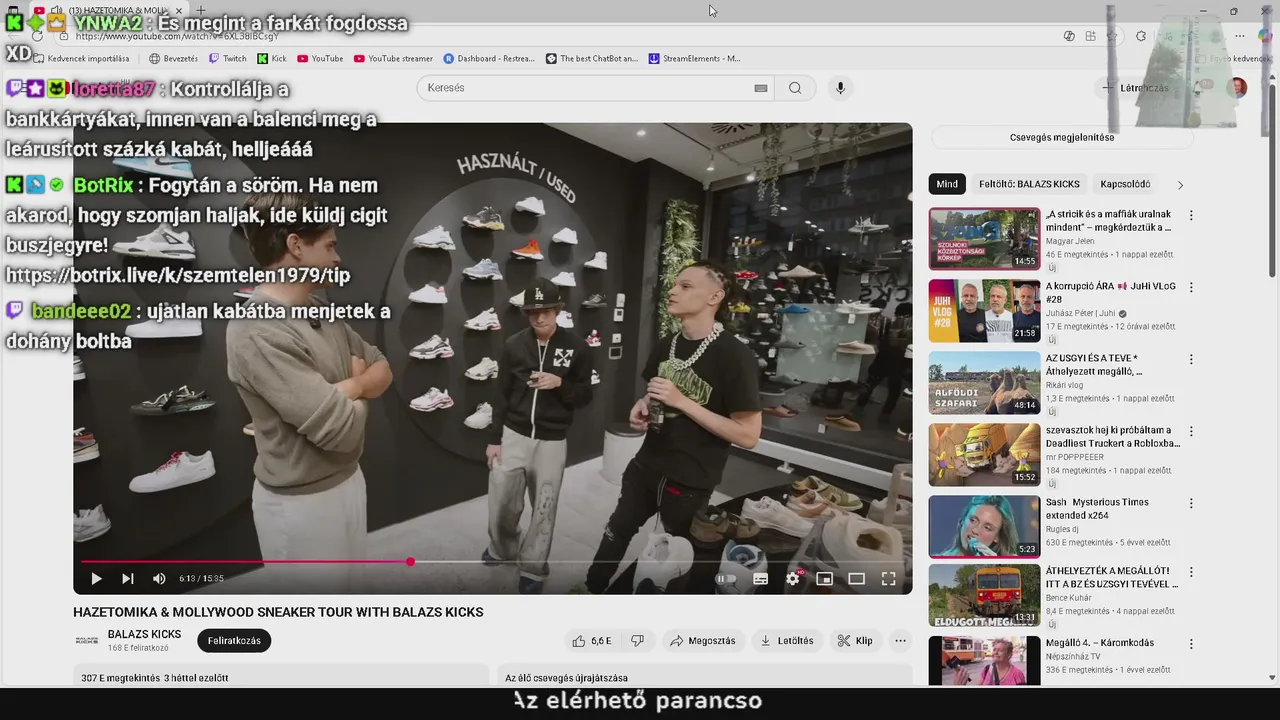The width and height of the screenshot is (1280, 720).
Task: Like the video with thumbs up
Action: point(591,641)
